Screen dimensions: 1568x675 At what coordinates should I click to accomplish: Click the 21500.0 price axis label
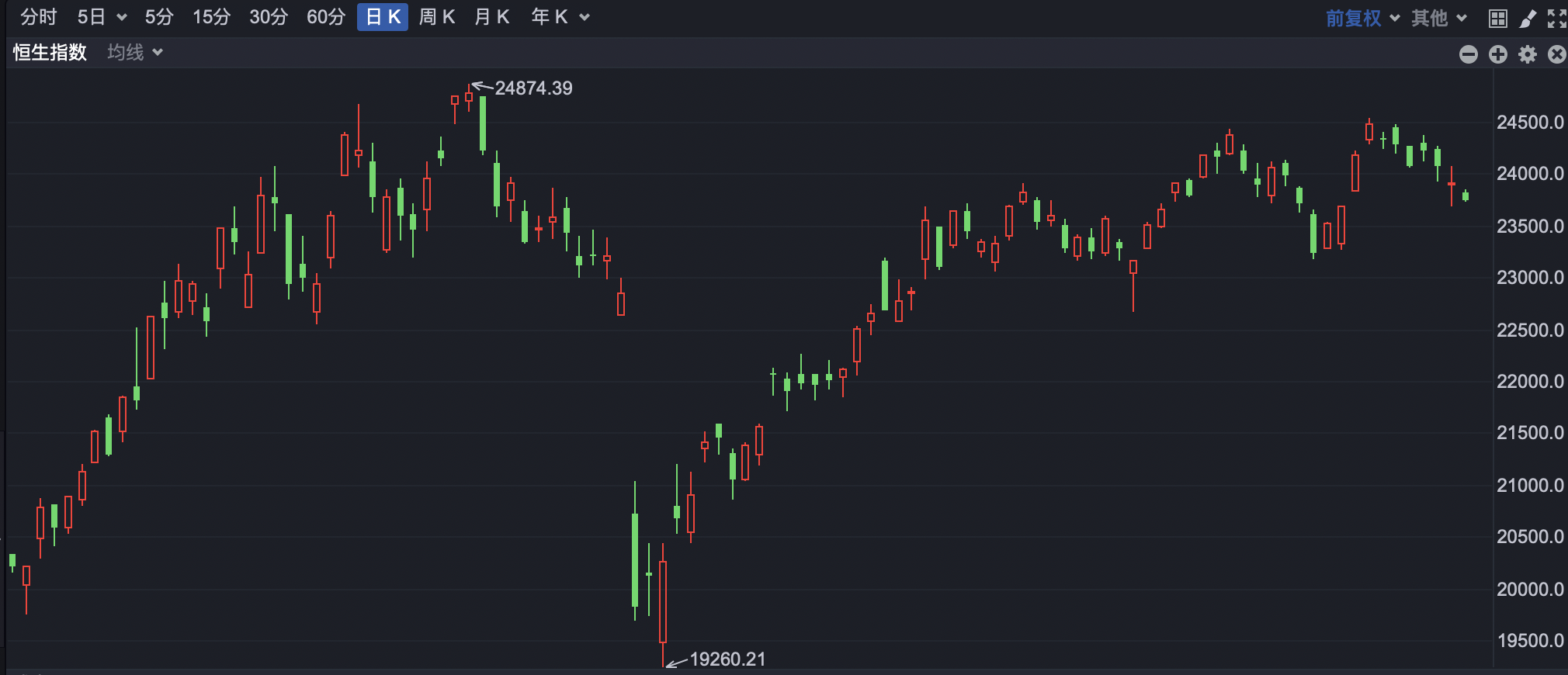click(x=1530, y=433)
